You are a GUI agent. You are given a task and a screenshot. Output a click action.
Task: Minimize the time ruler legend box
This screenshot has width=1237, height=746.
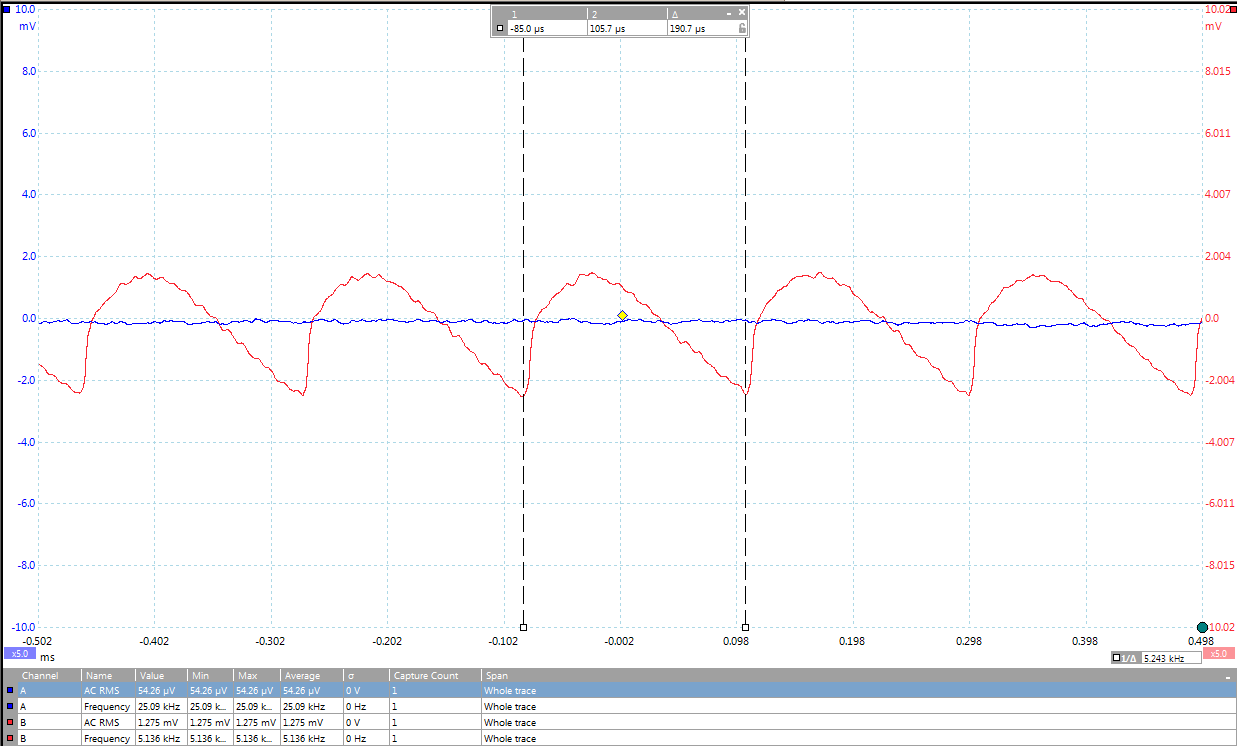point(729,13)
